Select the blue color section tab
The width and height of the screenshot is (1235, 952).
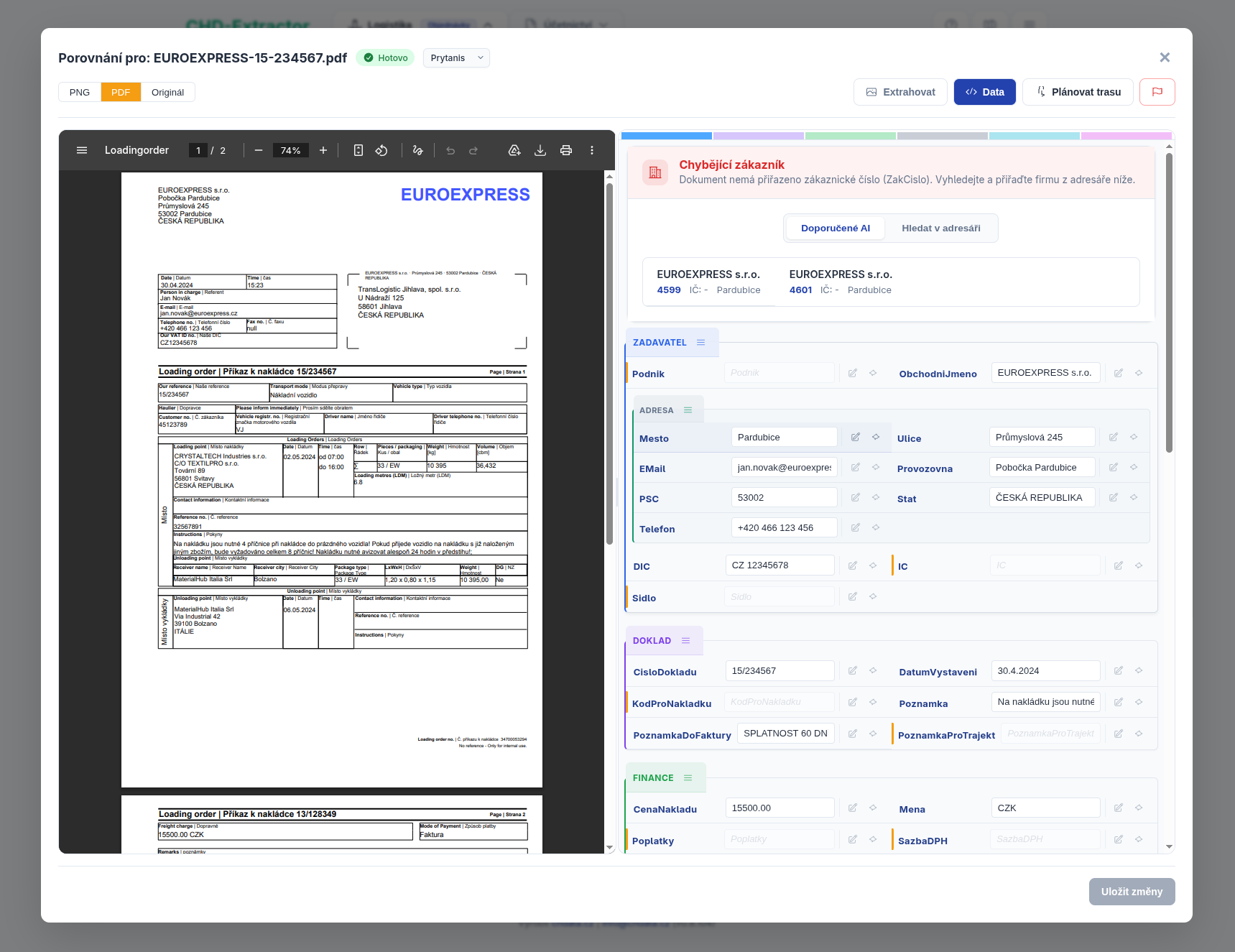pyautogui.click(x=667, y=136)
